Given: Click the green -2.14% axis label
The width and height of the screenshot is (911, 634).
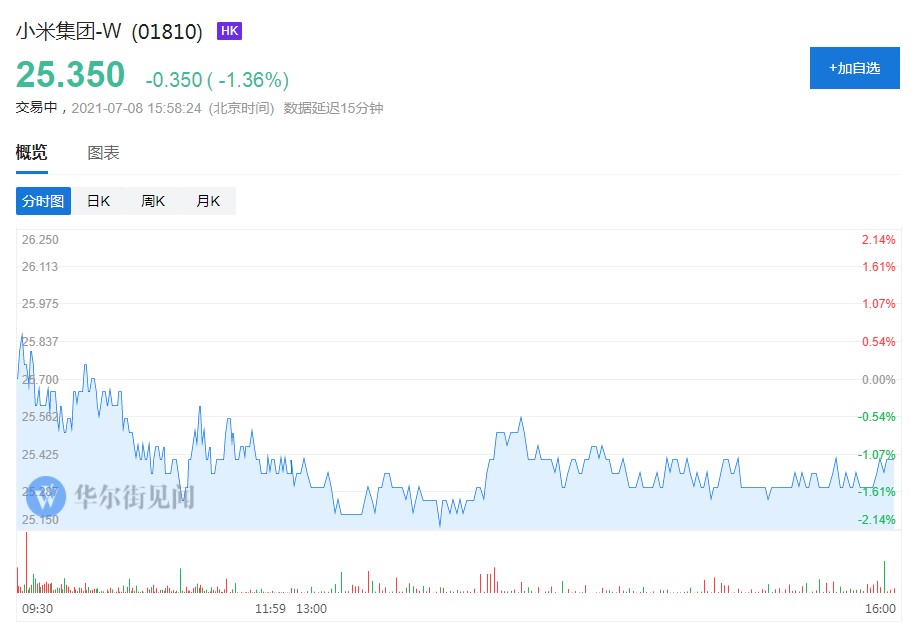Looking at the screenshot, I should click(877, 519).
